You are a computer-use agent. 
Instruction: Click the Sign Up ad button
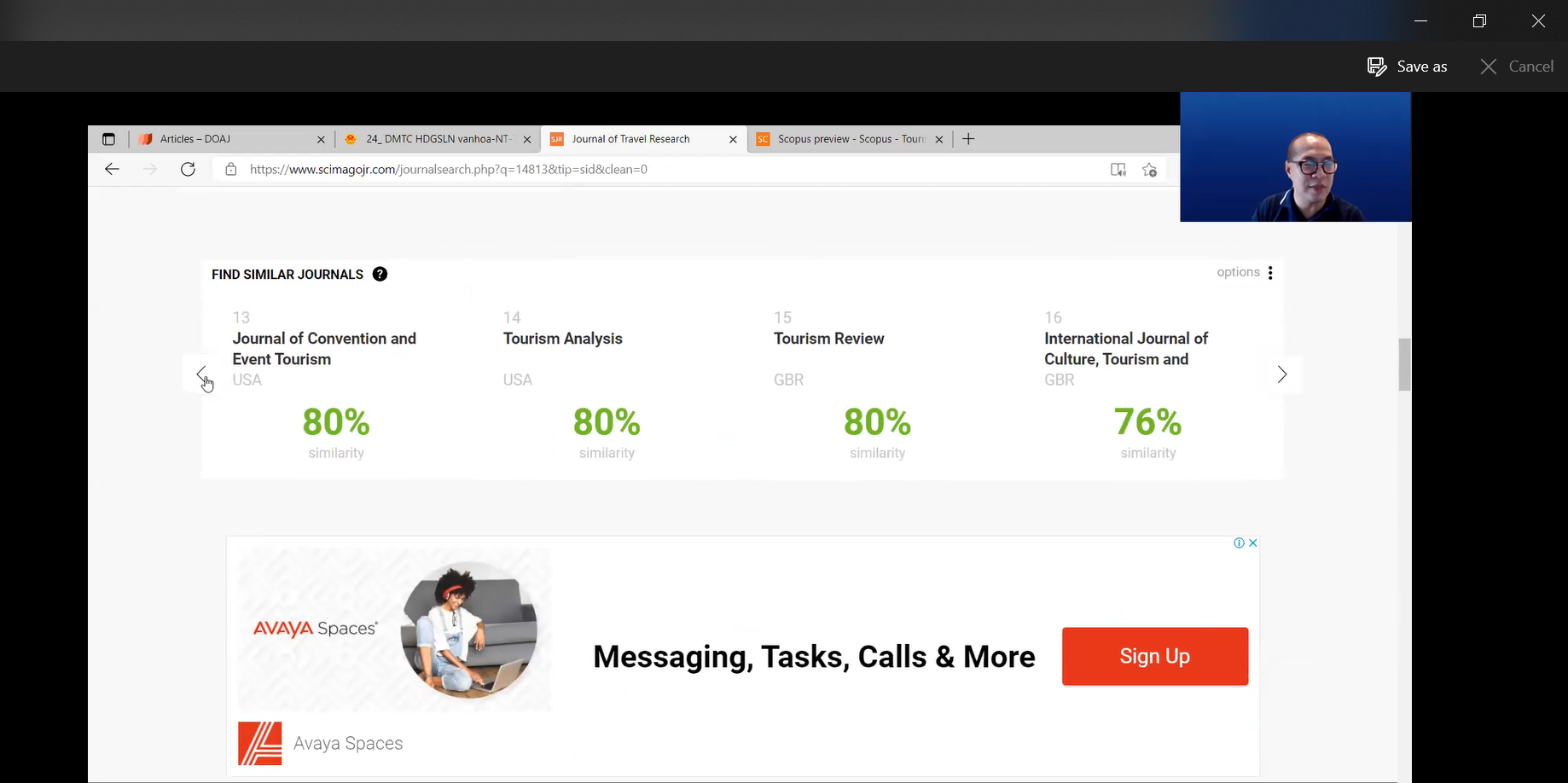1155,656
